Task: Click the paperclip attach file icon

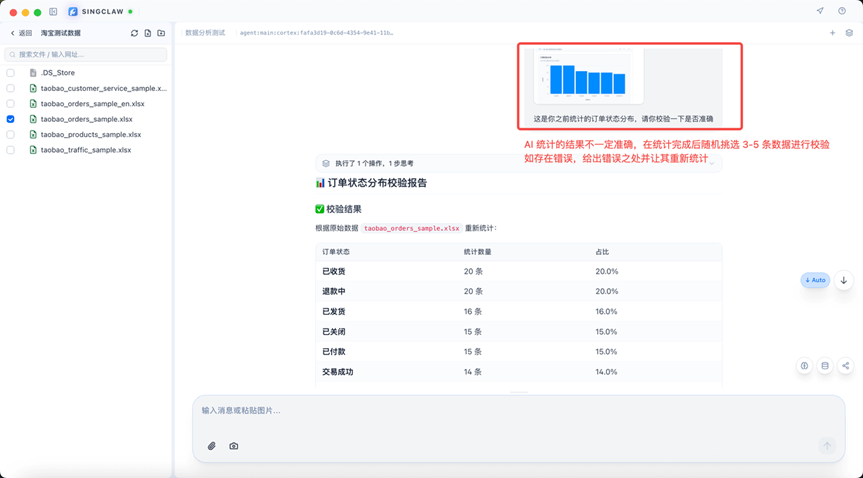Action: (x=212, y=446)
